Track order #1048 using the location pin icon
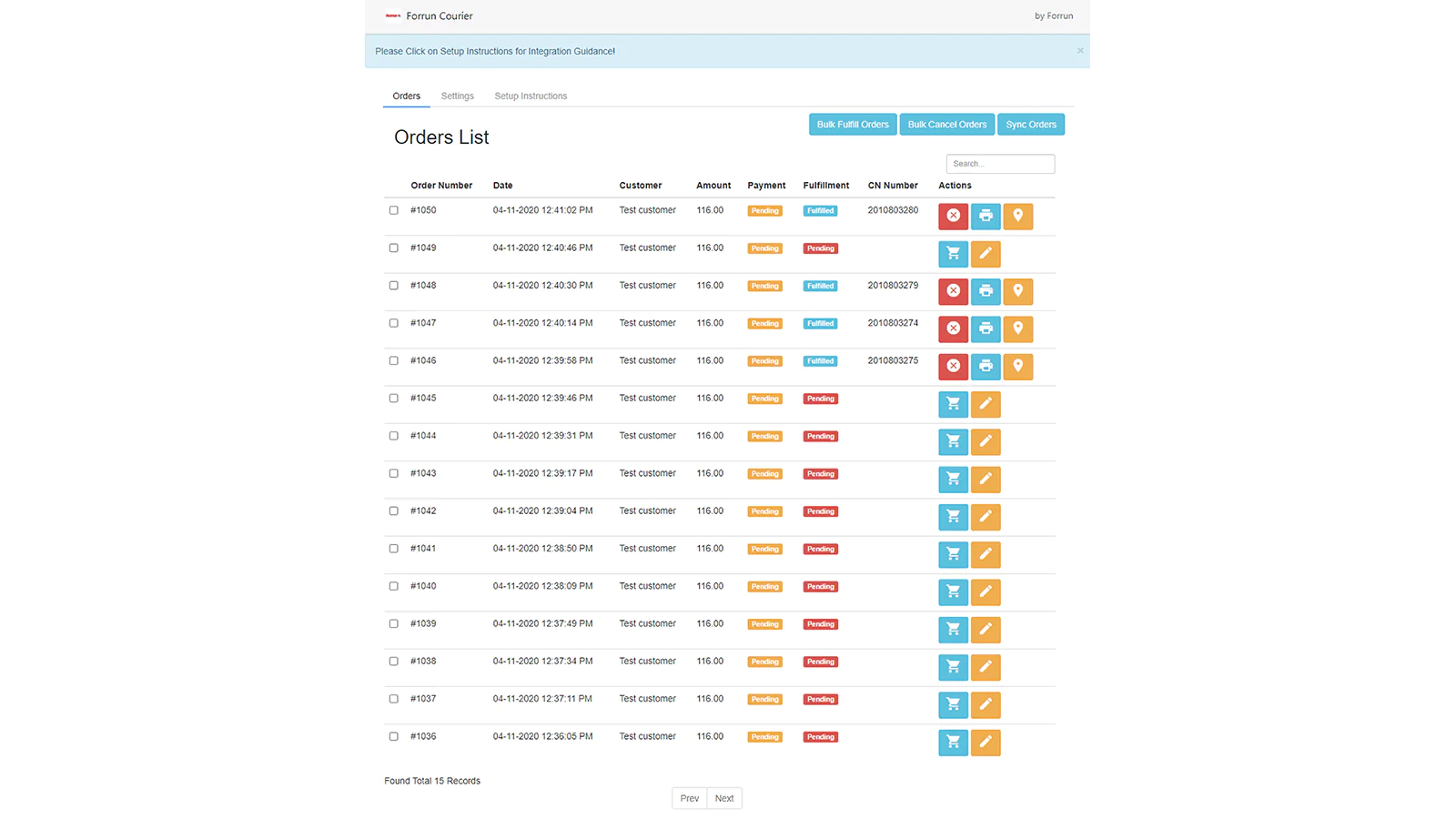This screenshot has width=1456, height=819. [x=1017, y=291]
